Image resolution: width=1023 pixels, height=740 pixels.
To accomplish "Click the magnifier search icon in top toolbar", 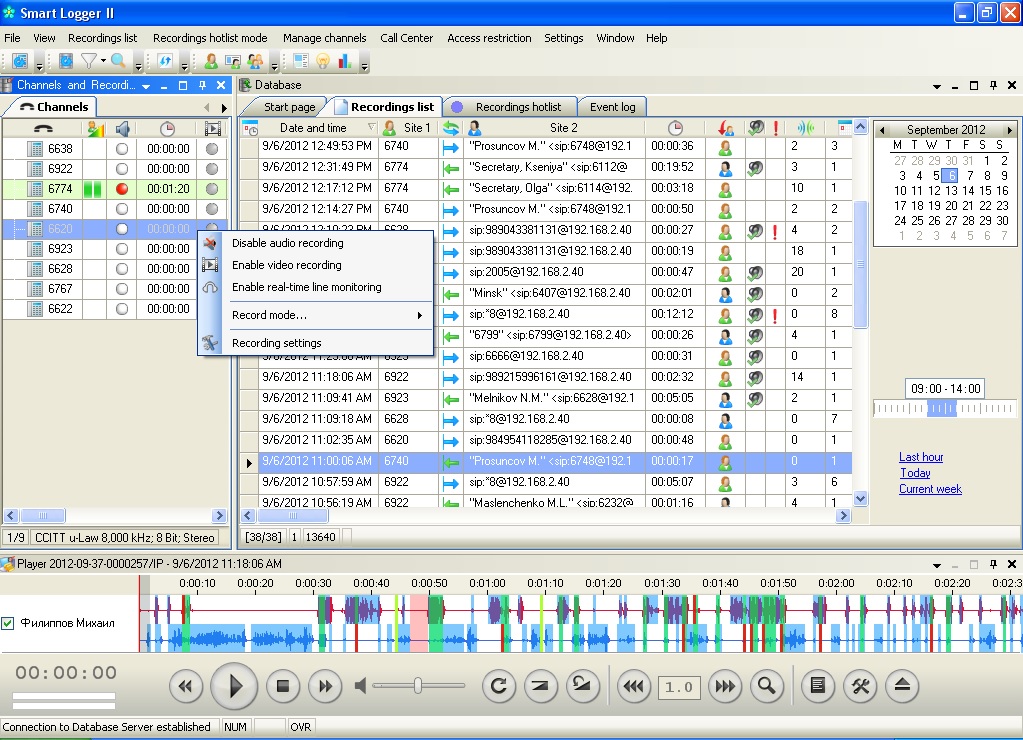I will [118, 62].
